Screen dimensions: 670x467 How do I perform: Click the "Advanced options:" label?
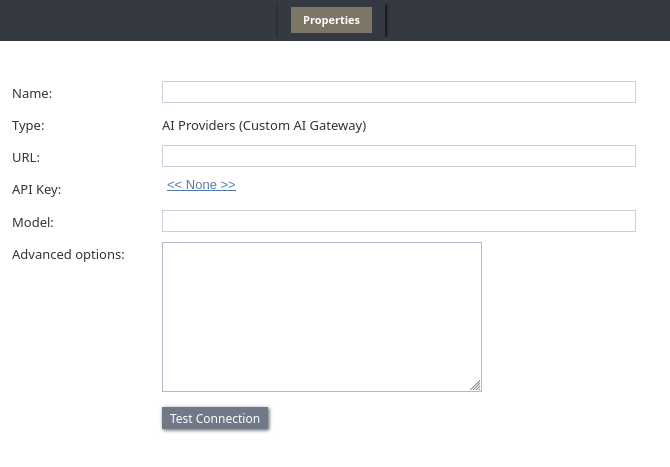tap(68, 255)
